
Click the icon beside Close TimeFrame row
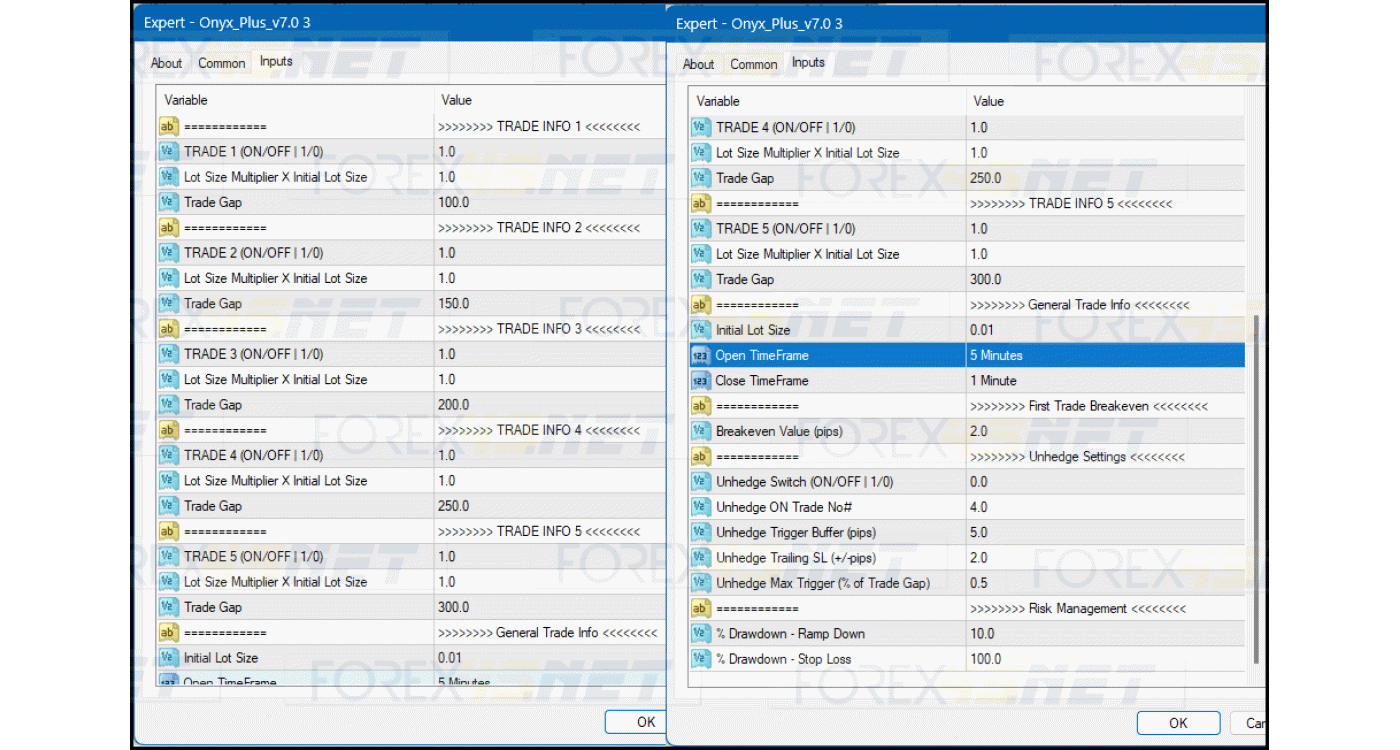[x=700, y=381]
